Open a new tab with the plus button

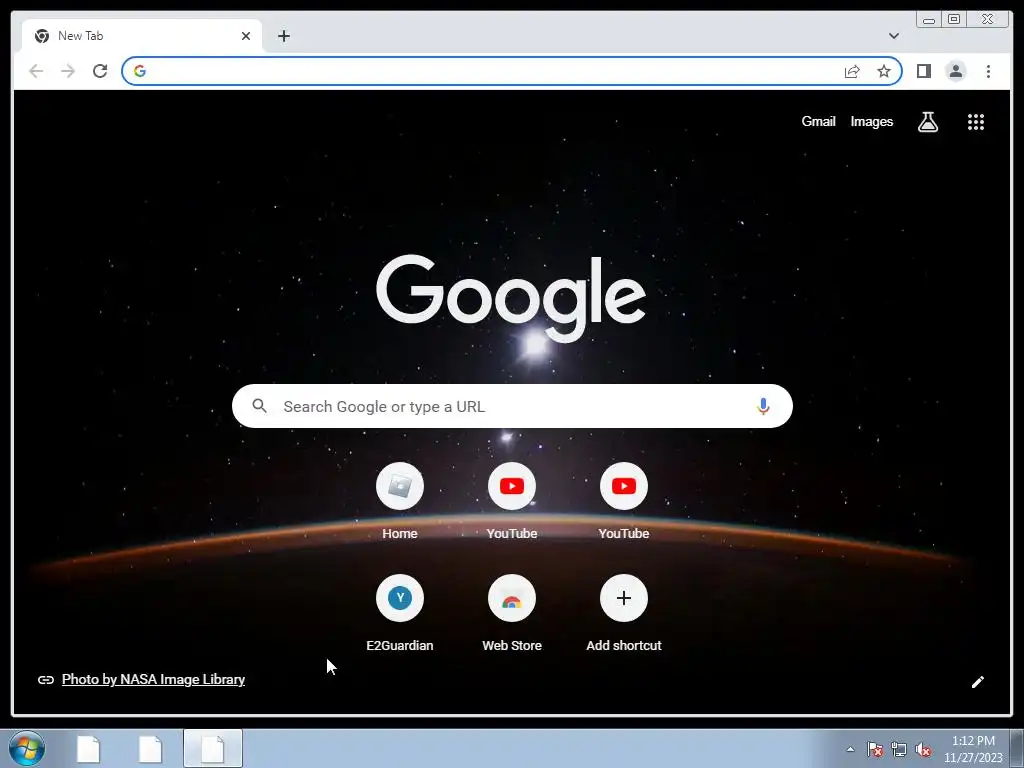click(x=283, y=36)
